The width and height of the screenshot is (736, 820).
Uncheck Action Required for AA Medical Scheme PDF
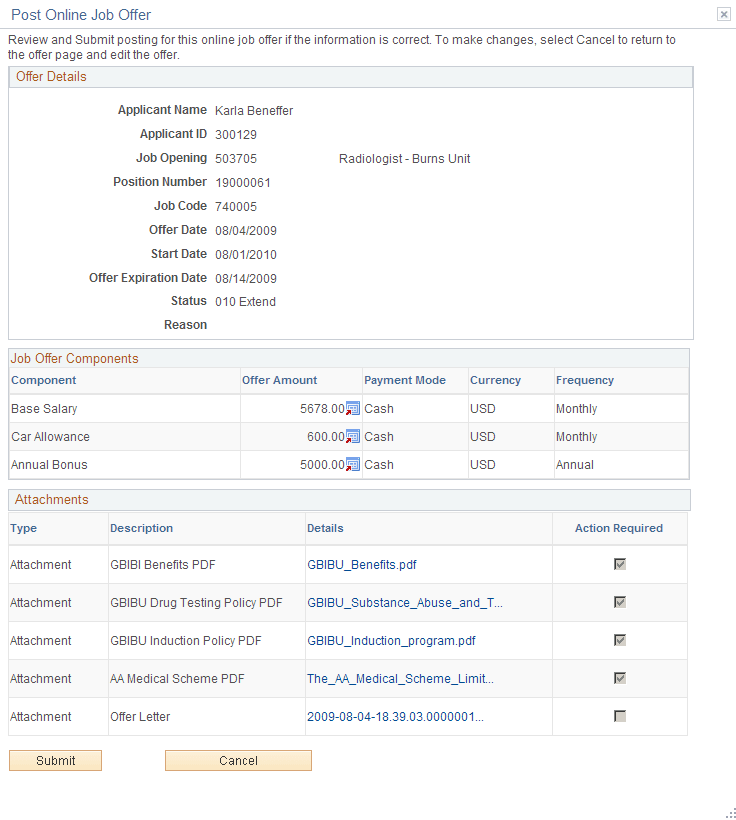coord(619,678)
